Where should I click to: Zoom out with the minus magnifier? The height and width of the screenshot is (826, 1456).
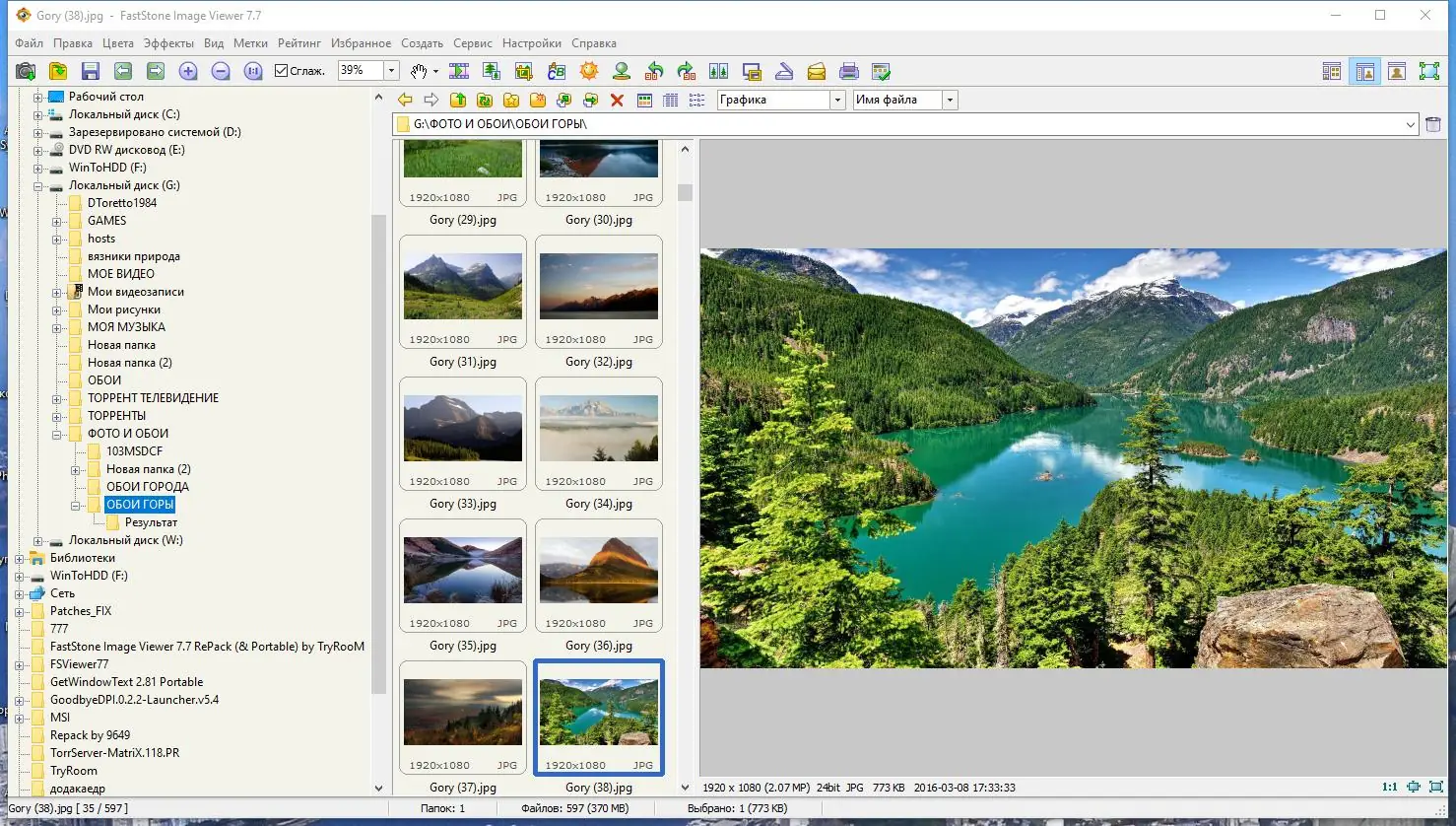[221, 71]
